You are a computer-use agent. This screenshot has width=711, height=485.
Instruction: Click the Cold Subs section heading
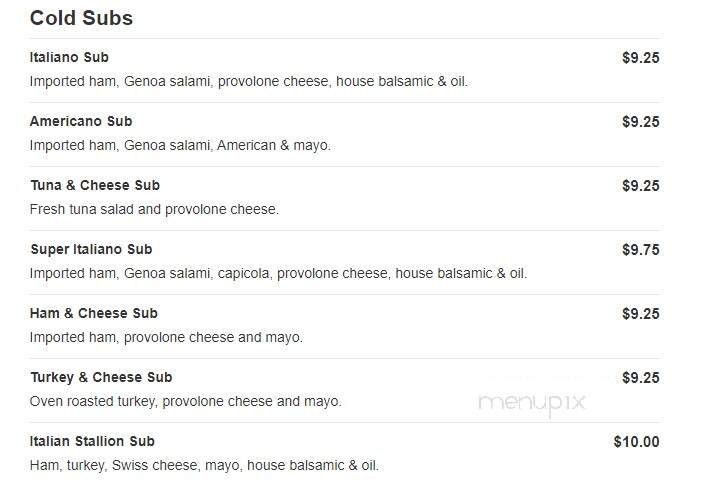pos(81,19)
